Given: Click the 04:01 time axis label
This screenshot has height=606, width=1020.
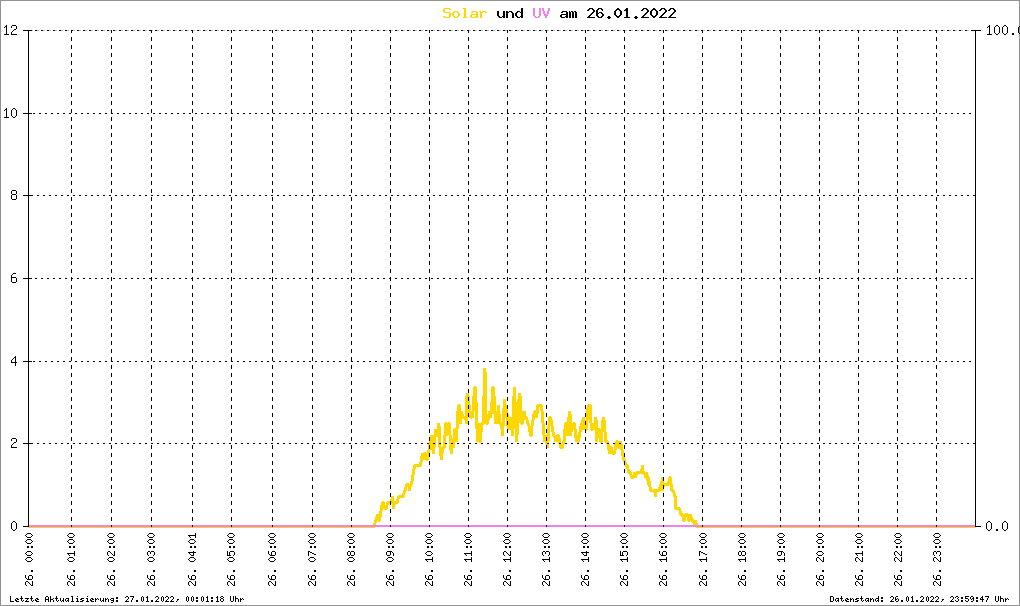Looking at the screenshot, I should pyautogui.click(x=193, y=560).
